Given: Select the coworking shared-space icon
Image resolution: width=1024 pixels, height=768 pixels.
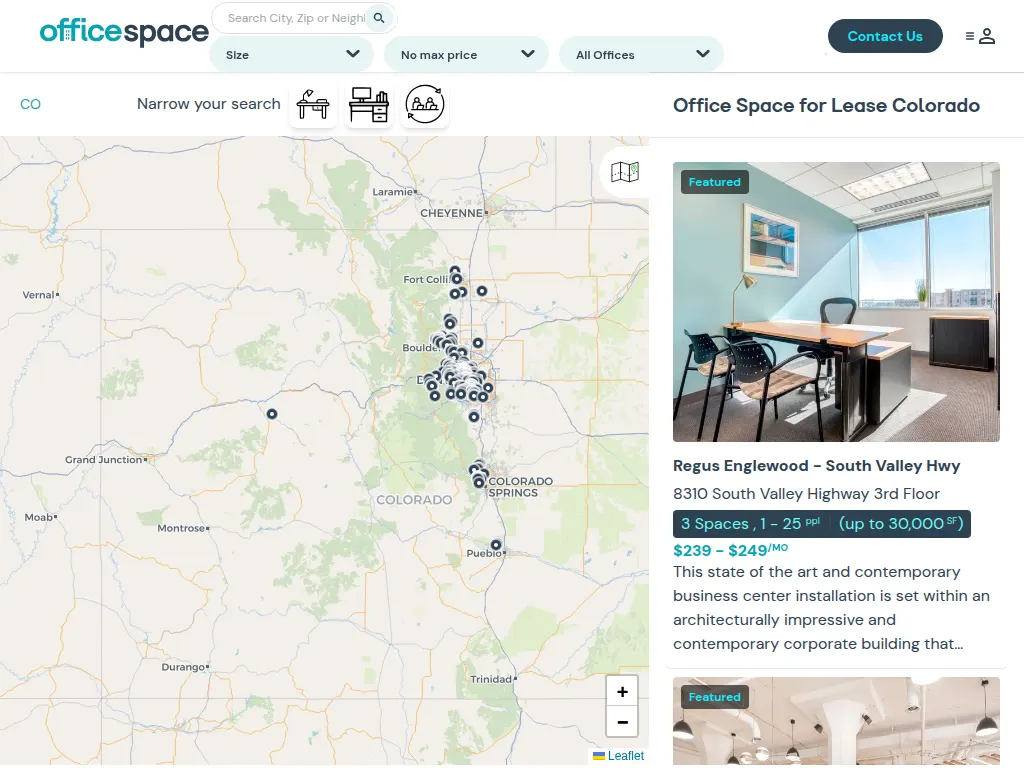Looking at the screenshot, I should tap(424, 104).
